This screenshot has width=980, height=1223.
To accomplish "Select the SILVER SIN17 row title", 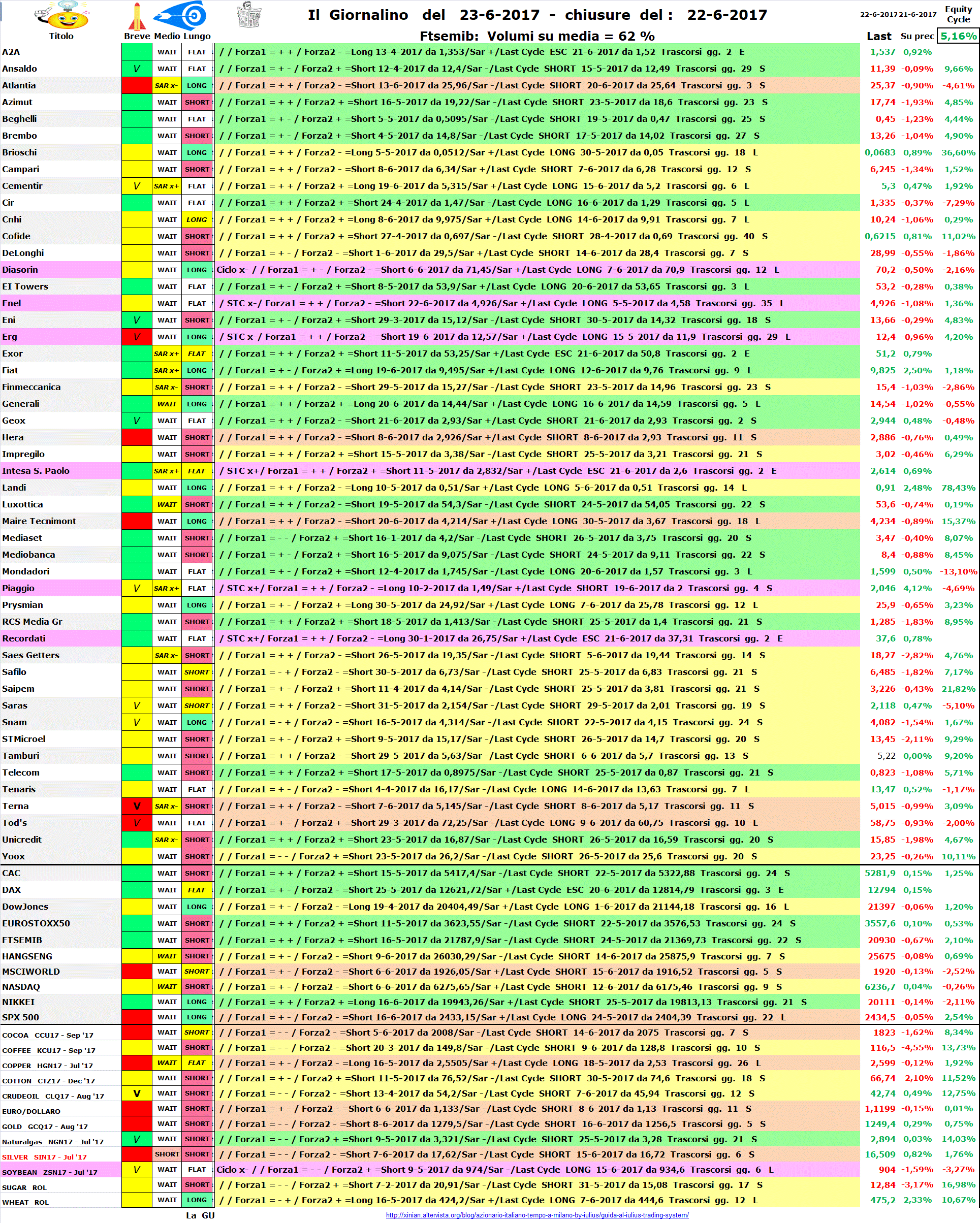I will click(44, 1157).
